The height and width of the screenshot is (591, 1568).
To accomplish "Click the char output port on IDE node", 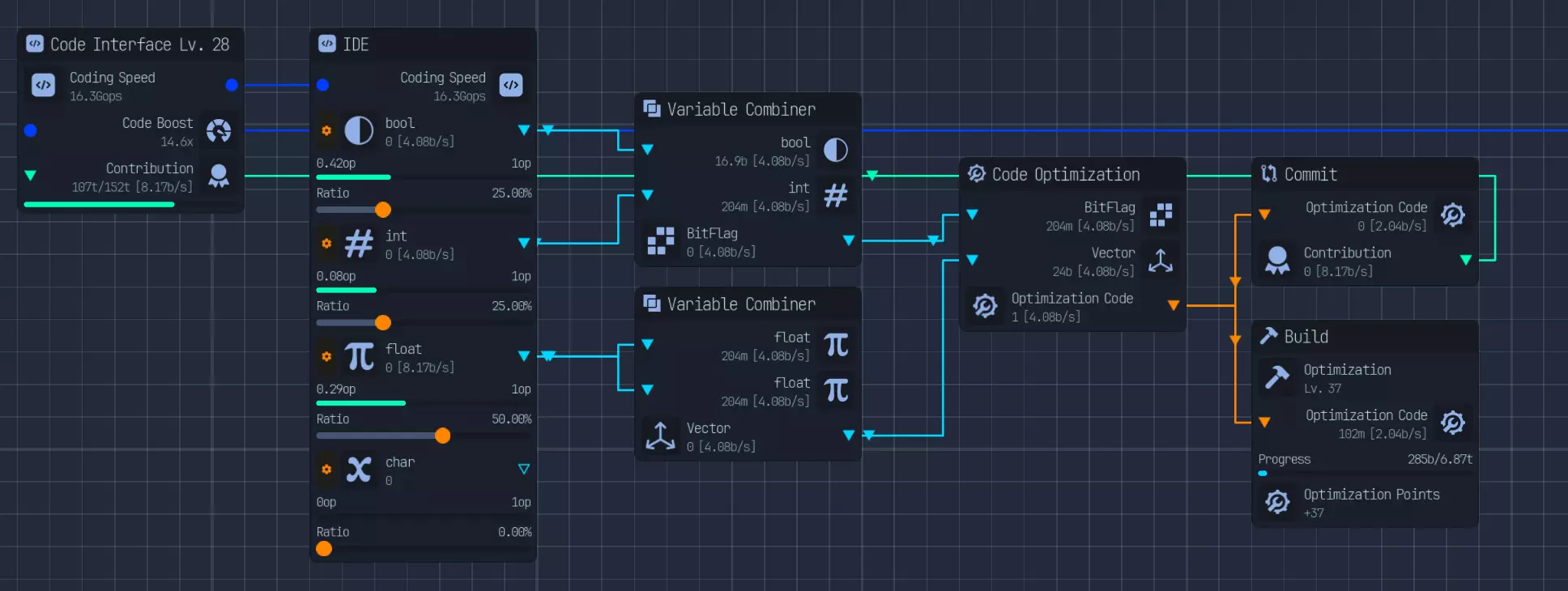I will pyautogui.click(x=524, y=470).
